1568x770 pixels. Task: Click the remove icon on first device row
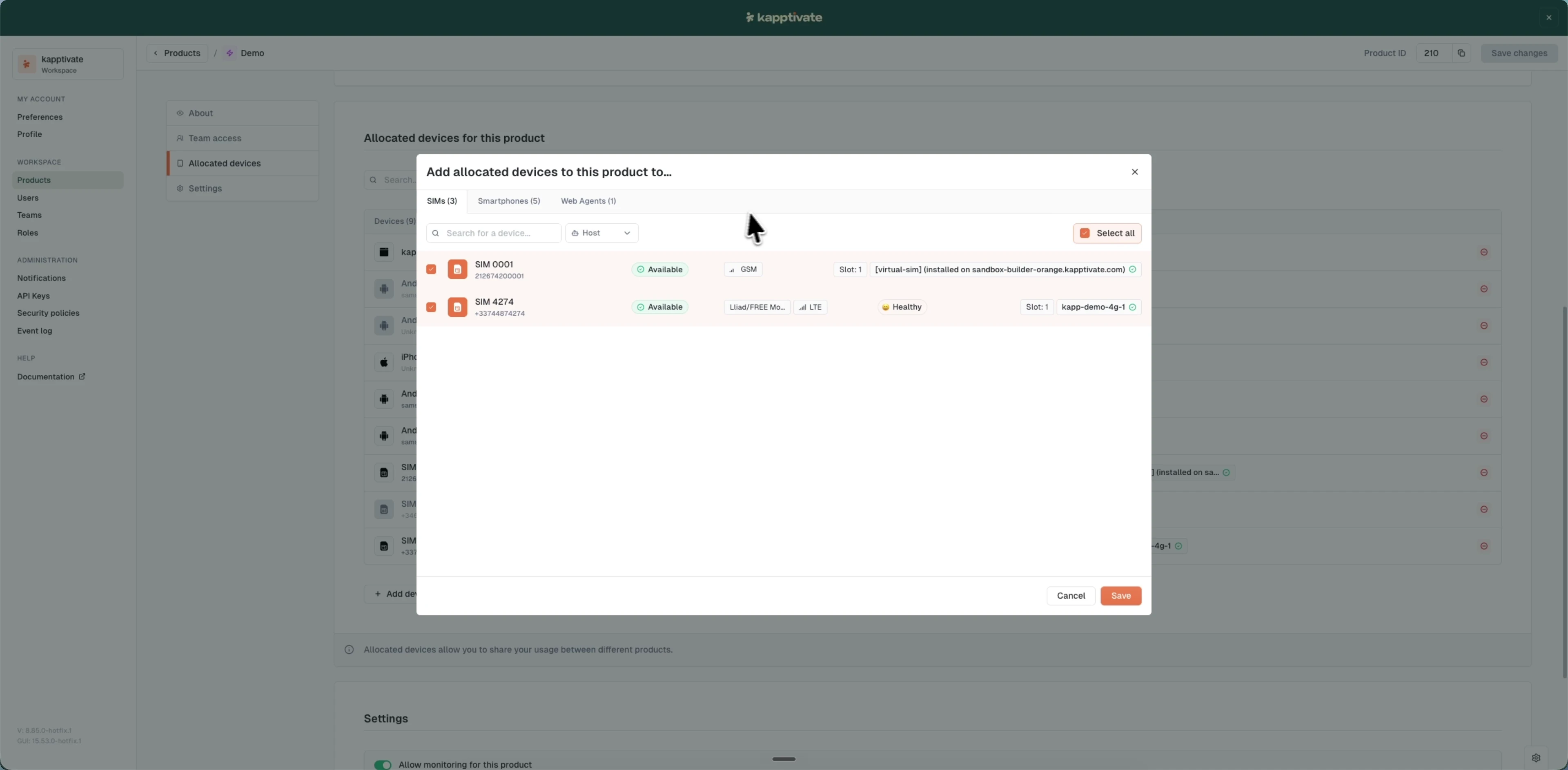pyautogui.click(x=1484, y=252)
